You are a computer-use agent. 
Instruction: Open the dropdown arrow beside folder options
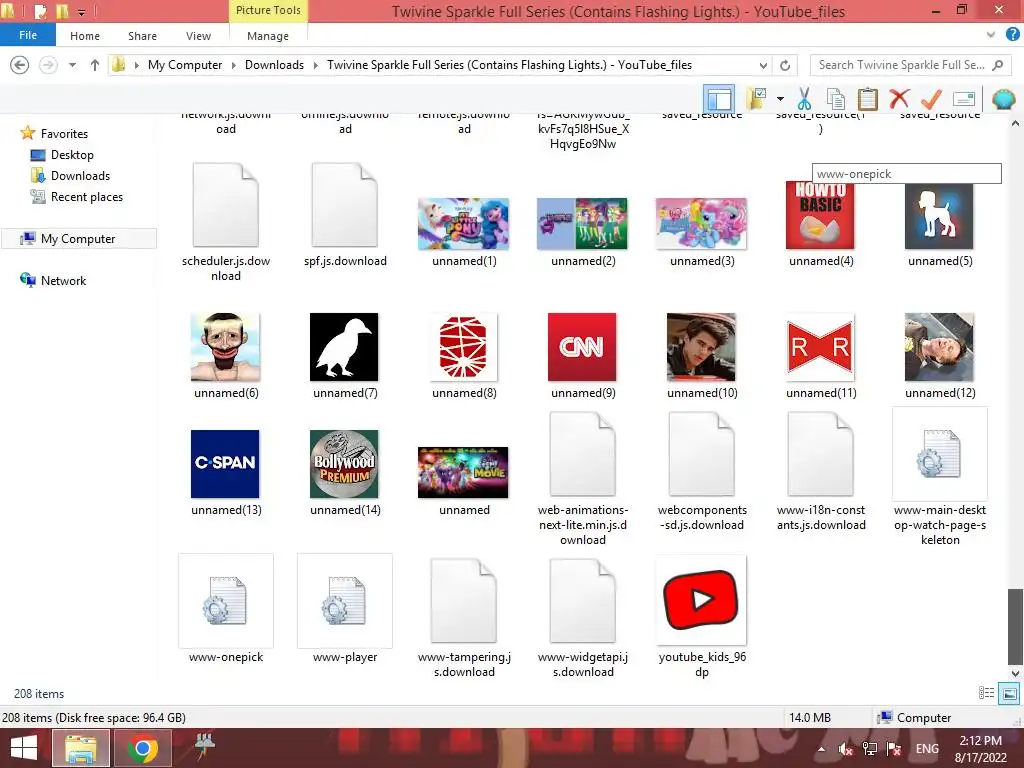click(x=780, y=99)
